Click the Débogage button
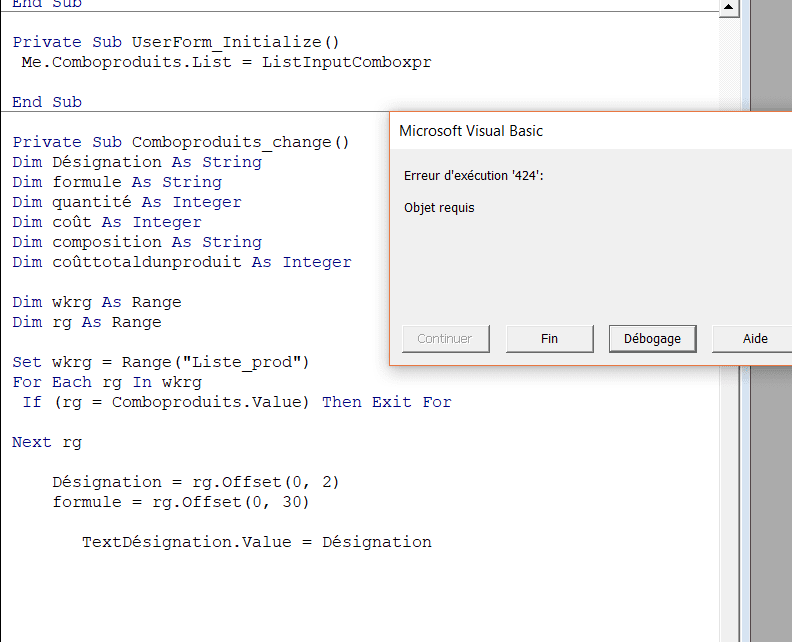The height and width of the screenshot is (642, 792). (652, 339)
